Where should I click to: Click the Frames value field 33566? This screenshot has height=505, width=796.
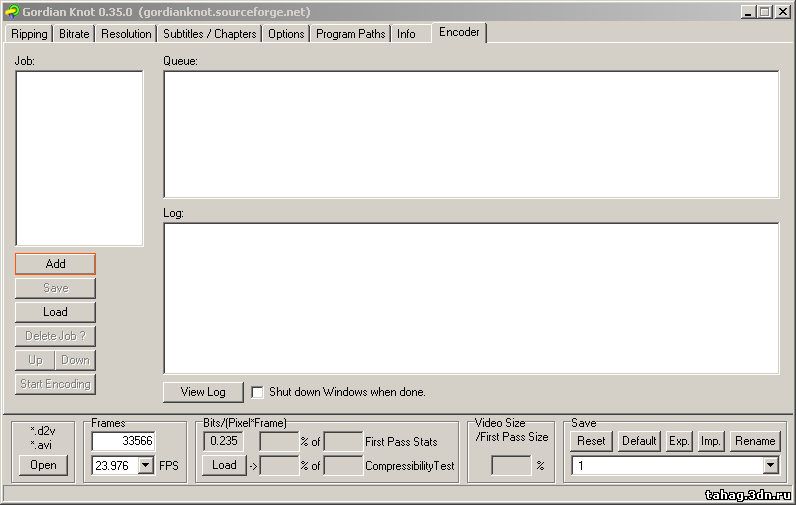124,441
